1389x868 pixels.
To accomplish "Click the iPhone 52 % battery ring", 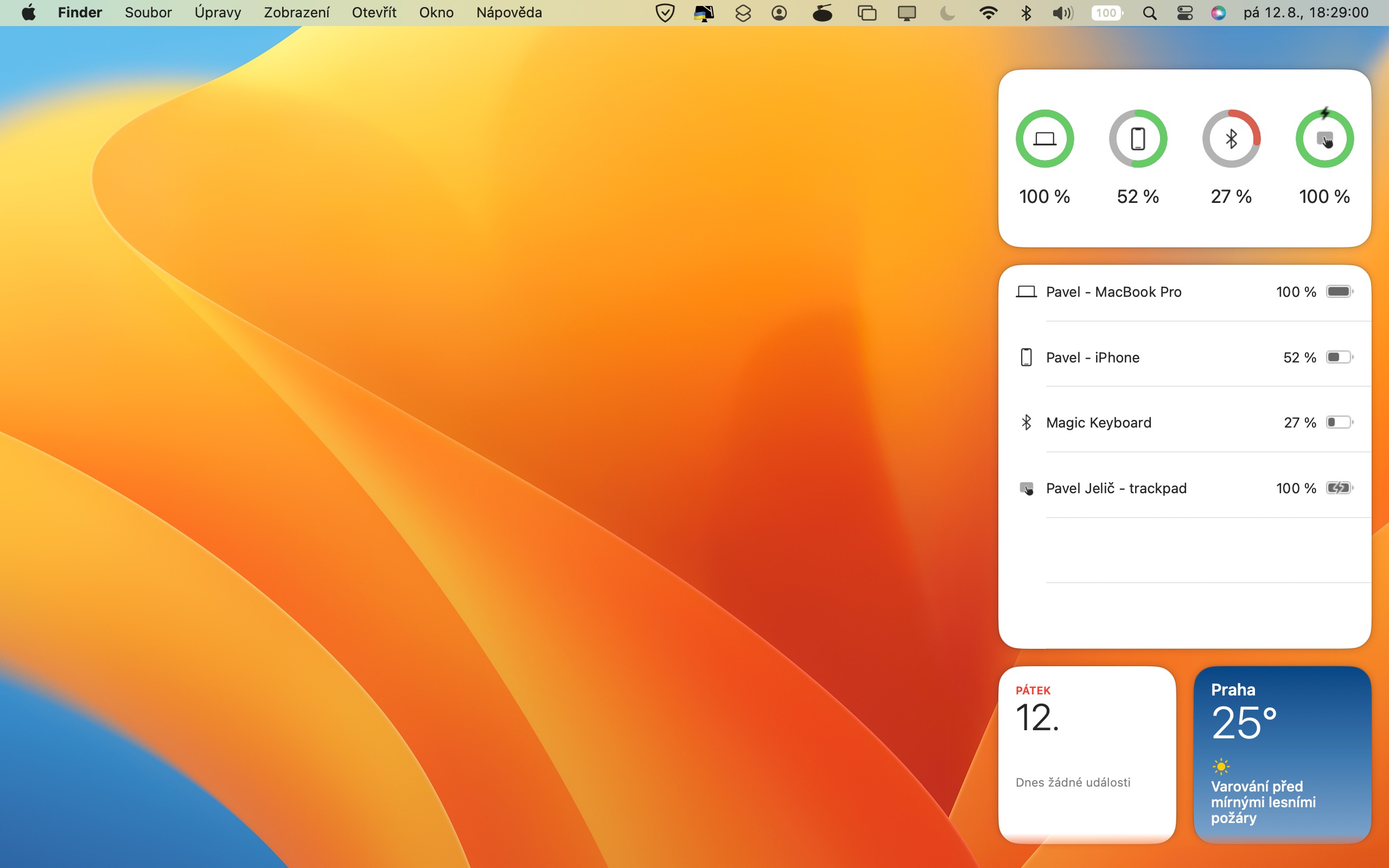I will pos(1138,139).
